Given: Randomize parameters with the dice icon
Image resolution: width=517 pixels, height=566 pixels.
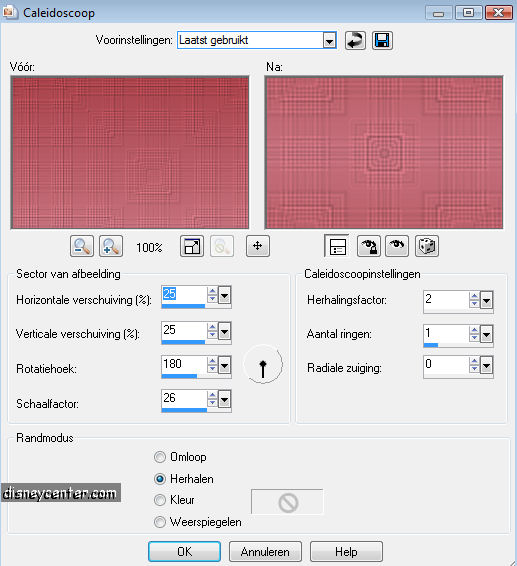Looking at the screenshot, I should click(427, 246).
